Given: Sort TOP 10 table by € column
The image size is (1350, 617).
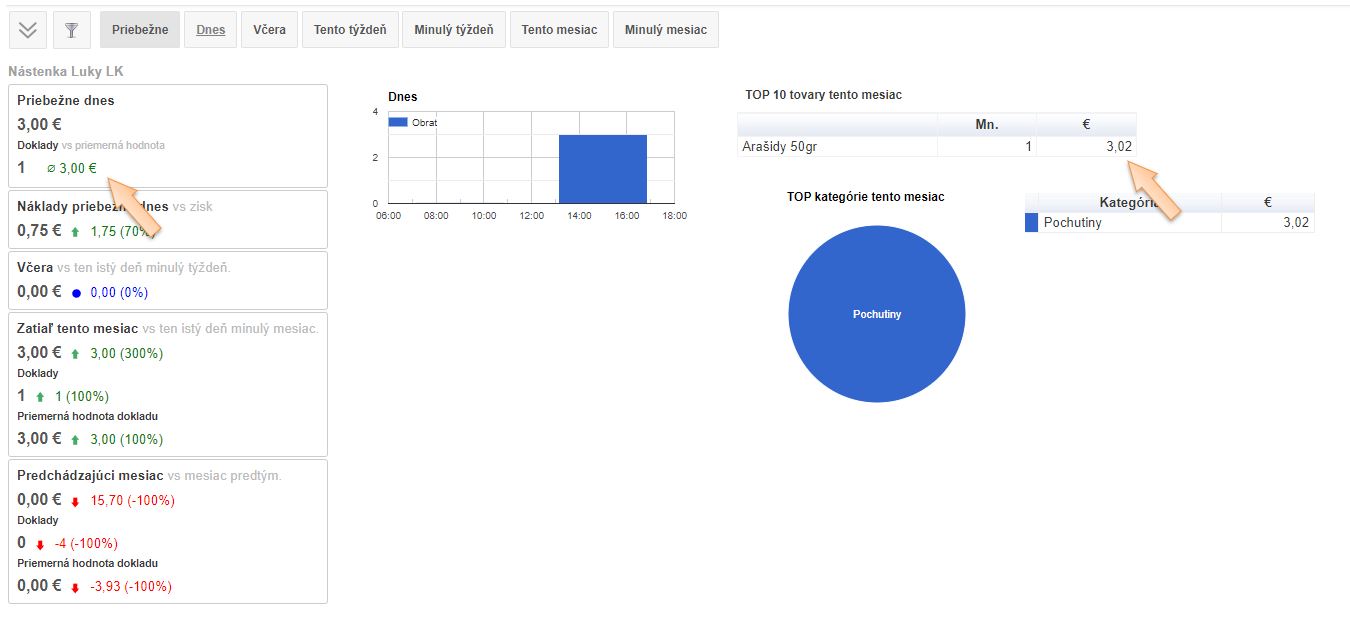Looking at the screenshot, I should click(1086, 124).
